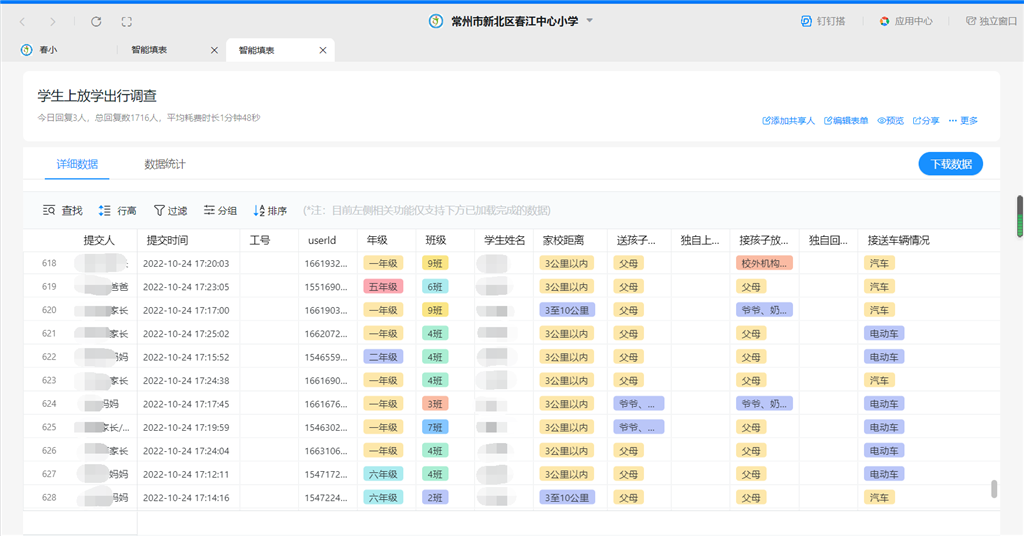Click time 2022-10-24 17:23:05
The image size is (1024, 536).
[x=186, y=287]
